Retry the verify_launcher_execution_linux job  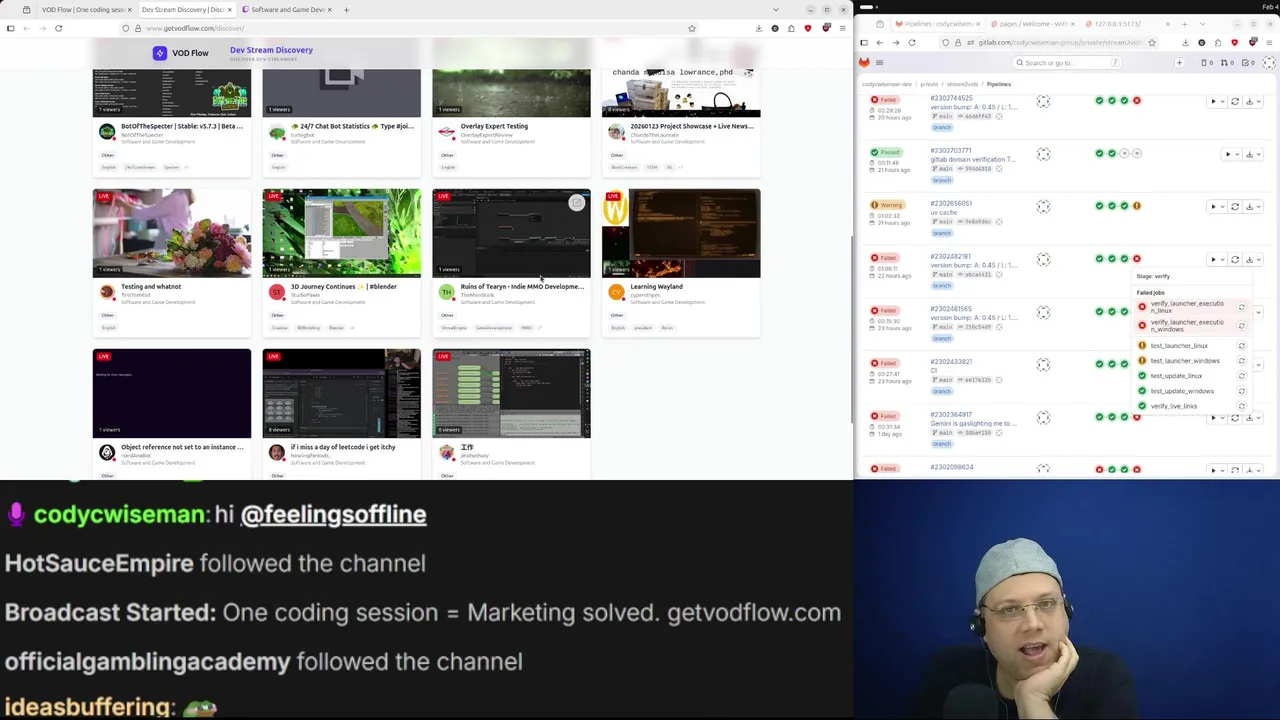(1241, 307)
